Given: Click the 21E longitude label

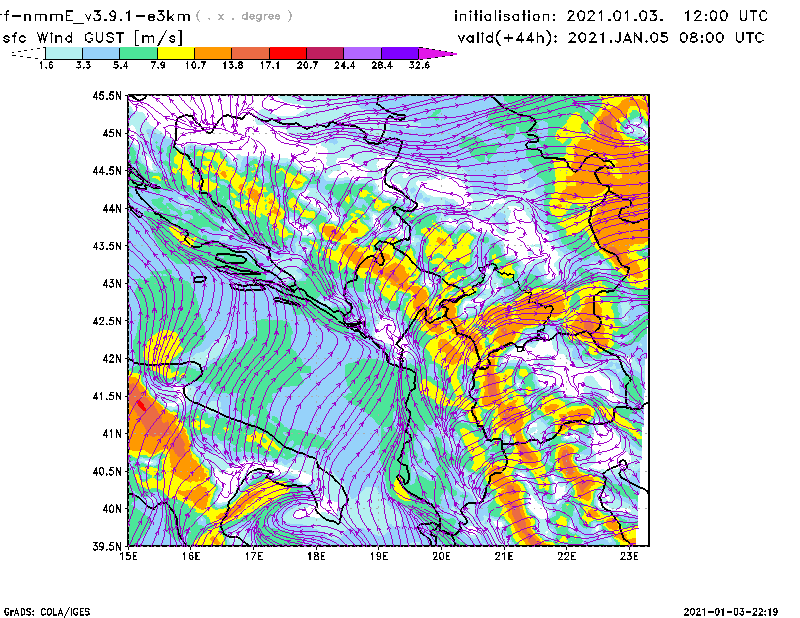Looking at the screenshot, I should [504, 556].
